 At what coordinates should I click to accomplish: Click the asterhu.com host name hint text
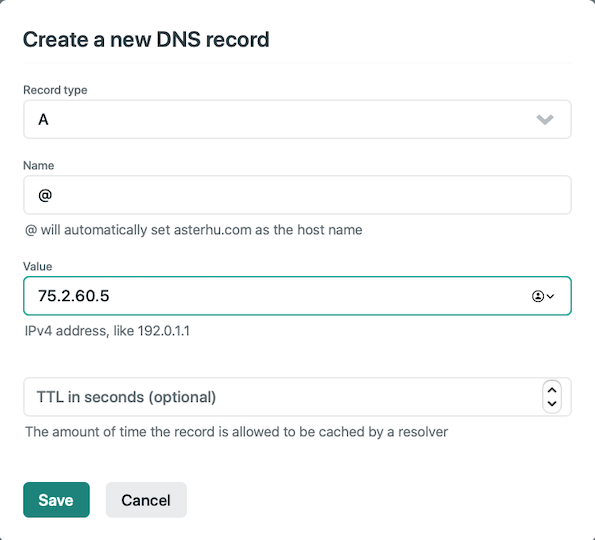[194, 230]
